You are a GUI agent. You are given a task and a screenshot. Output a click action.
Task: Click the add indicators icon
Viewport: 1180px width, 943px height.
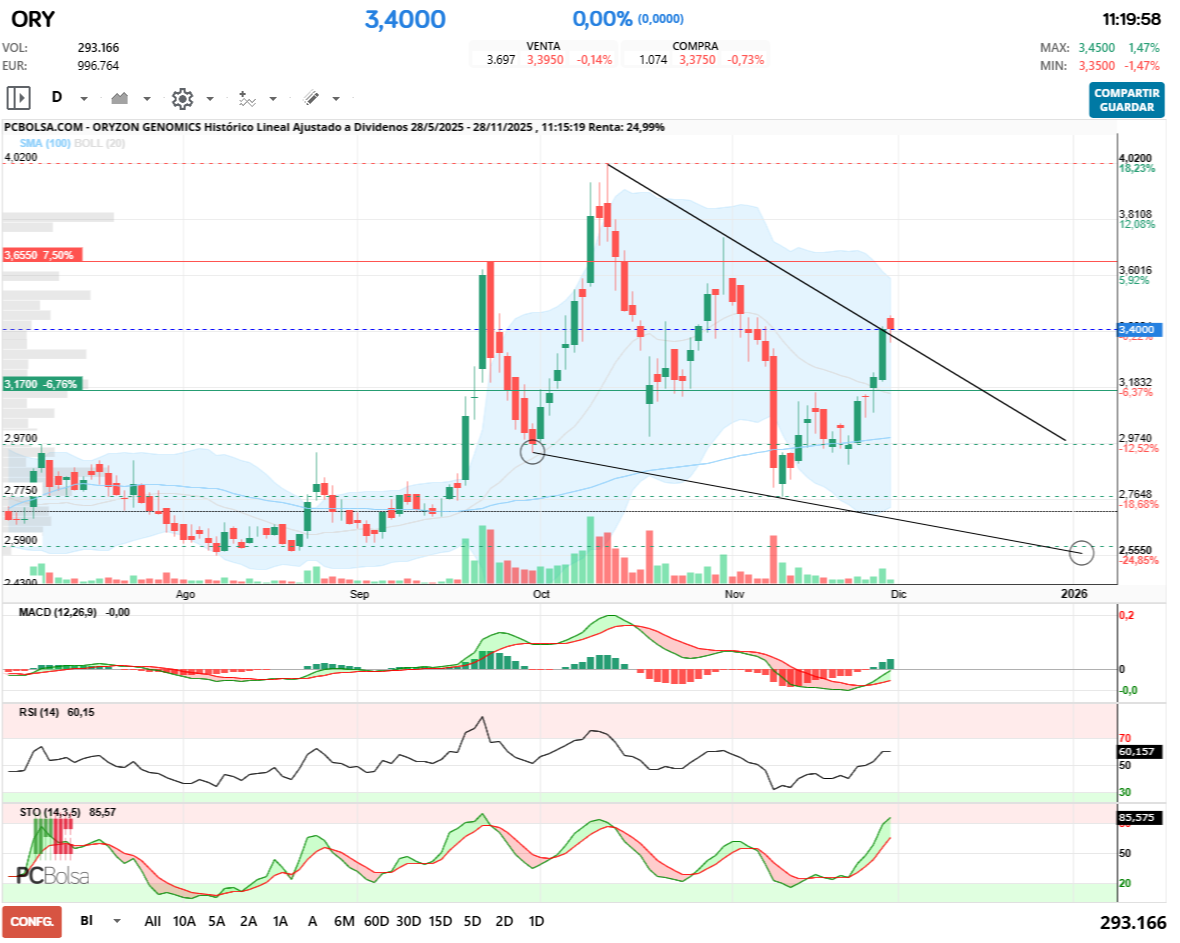(248, 98)
